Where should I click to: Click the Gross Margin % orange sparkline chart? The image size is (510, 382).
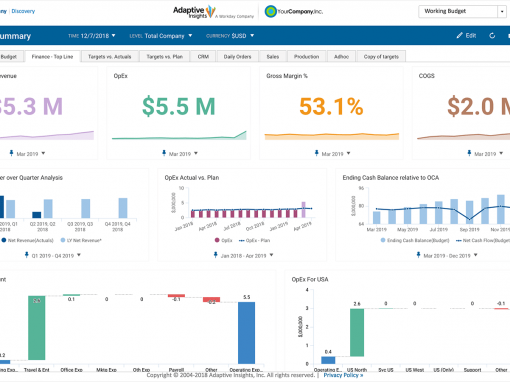coord(332,136)
